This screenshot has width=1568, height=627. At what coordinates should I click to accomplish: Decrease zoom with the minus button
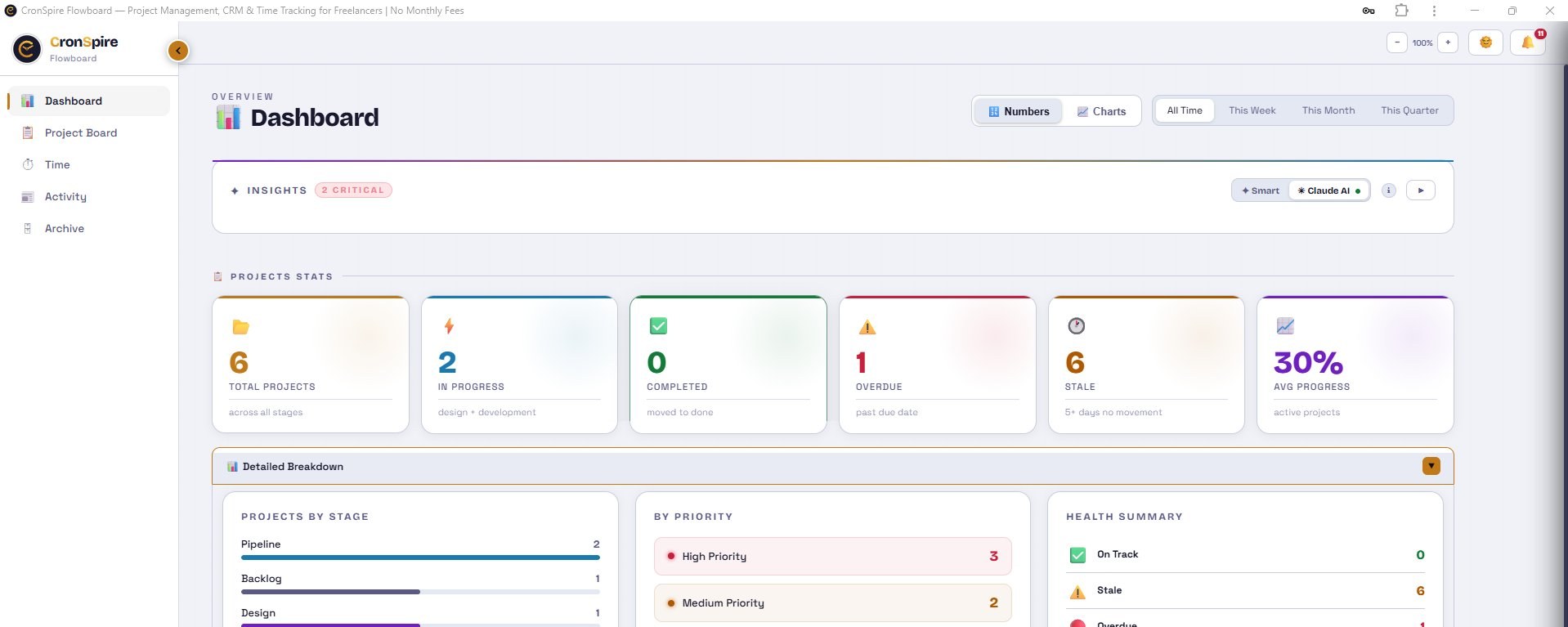[1397, 43]
